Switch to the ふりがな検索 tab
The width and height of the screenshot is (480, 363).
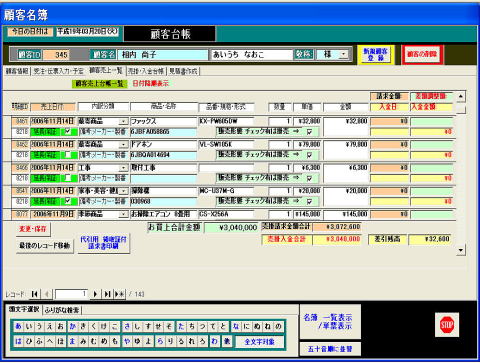point(62,310)
